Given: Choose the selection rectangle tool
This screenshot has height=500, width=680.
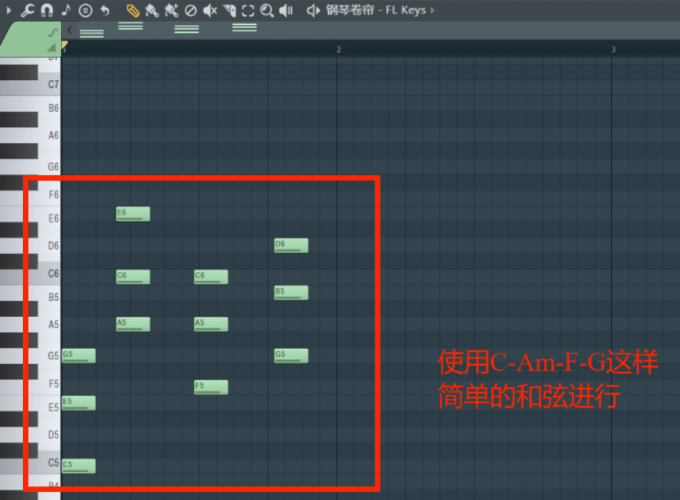Looking at the screenshot, I should [248, 10].
